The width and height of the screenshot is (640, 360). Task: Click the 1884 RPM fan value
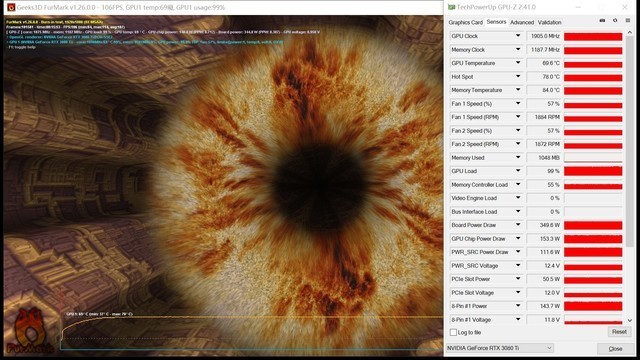547,117
